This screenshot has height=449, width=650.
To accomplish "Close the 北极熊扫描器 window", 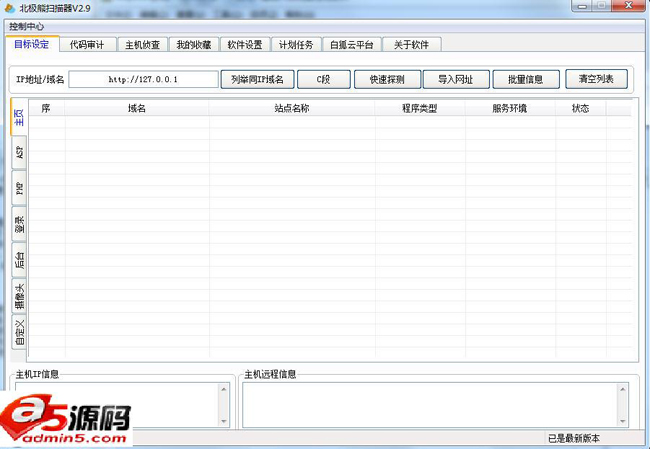I will (628, 5).
